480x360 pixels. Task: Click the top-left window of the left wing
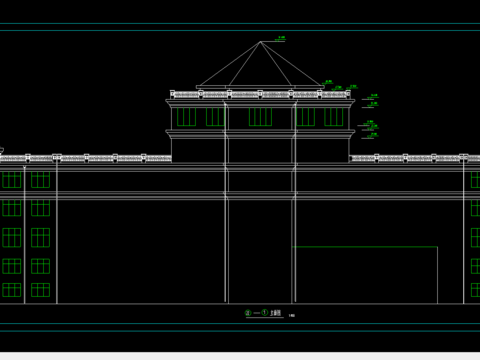point(12,180)
